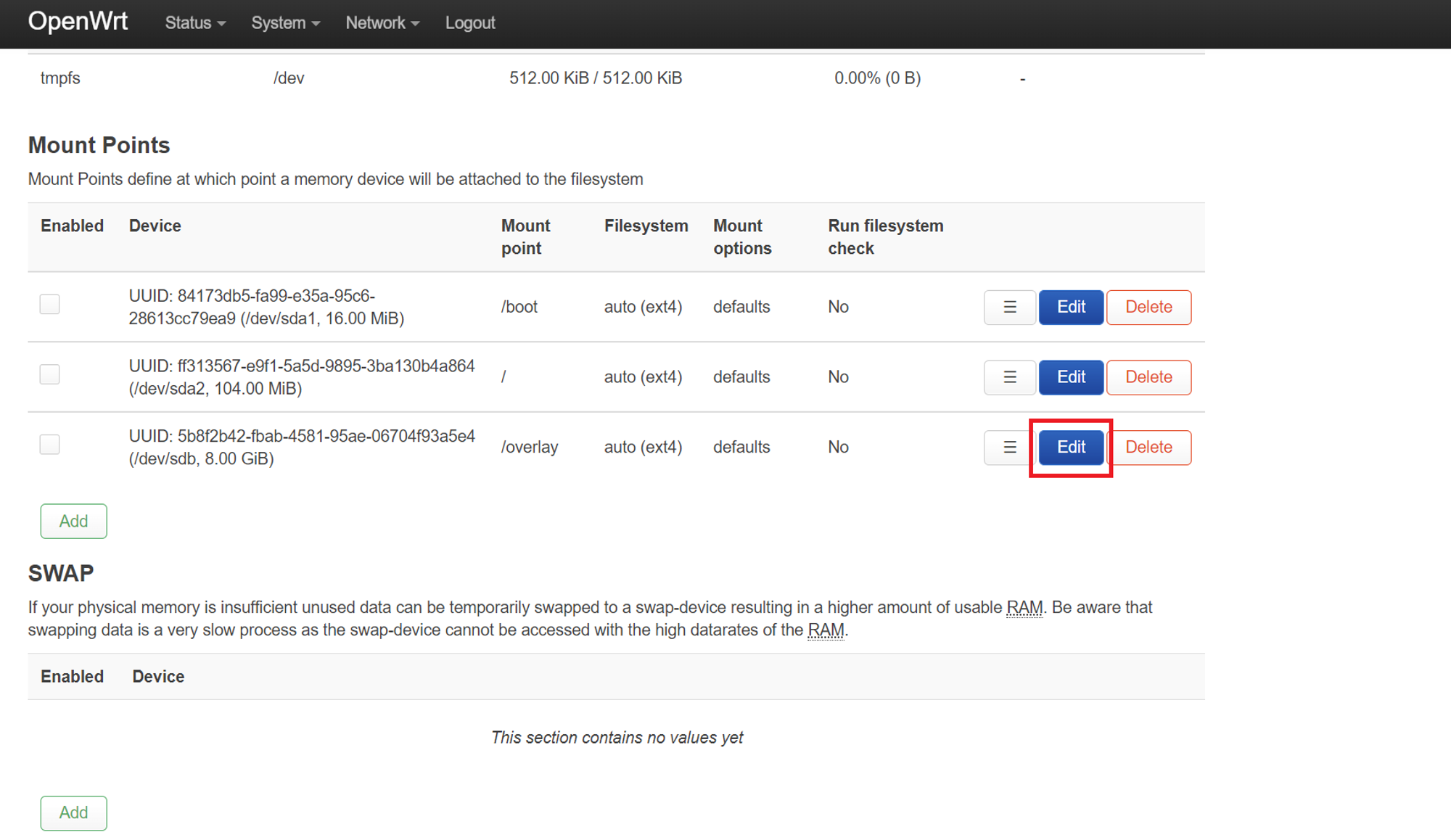Click Logout in the top bar

[470, 23]
